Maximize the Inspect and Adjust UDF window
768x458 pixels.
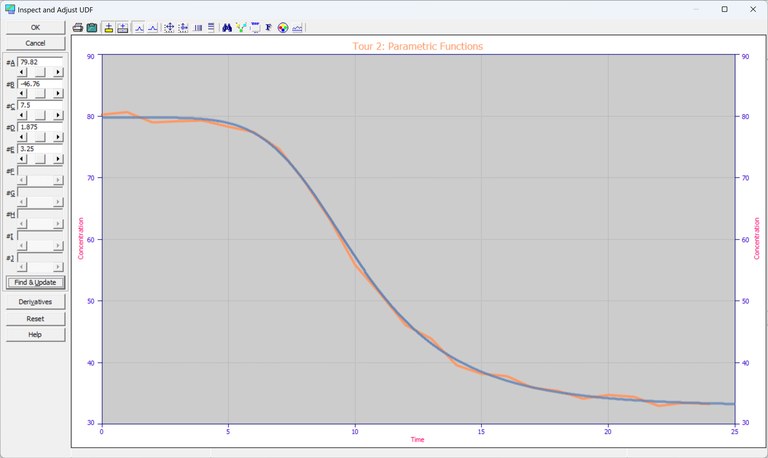click(724, 9)
